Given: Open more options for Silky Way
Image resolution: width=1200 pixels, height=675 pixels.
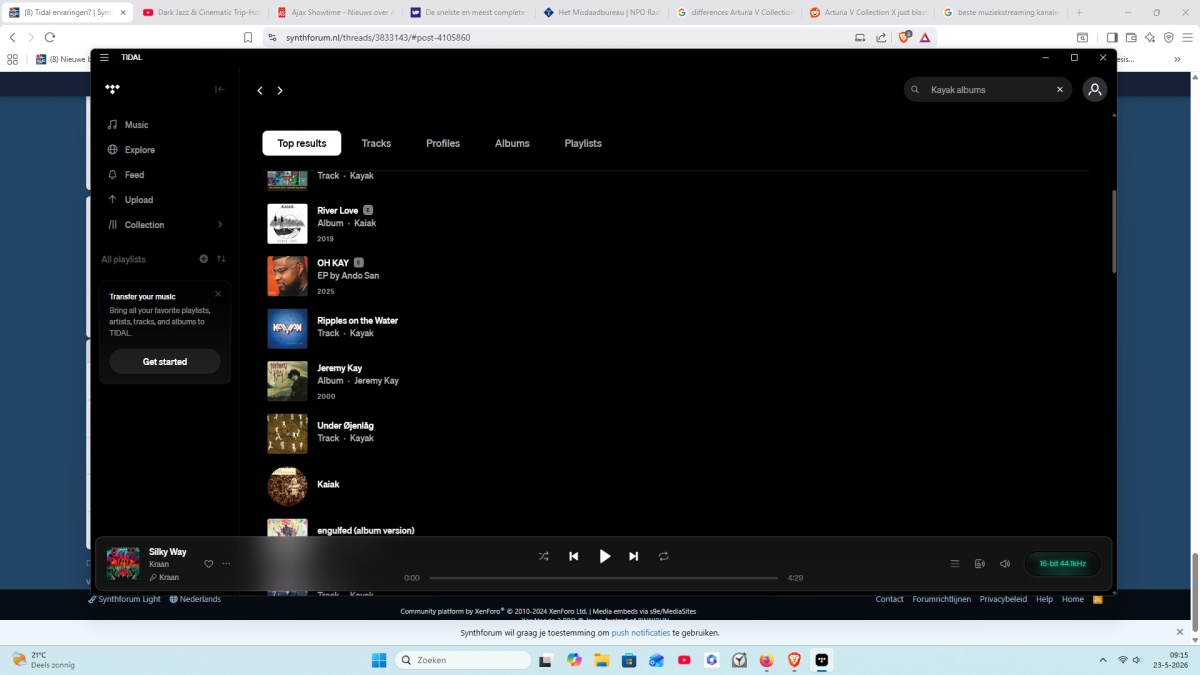Looking at the screenshot, I should (226, 564).
